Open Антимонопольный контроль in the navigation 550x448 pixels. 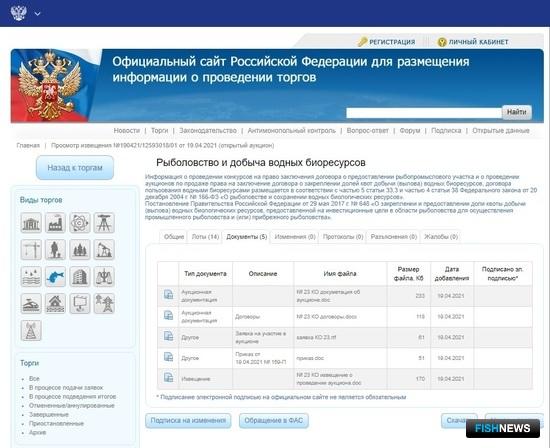coord(291,131)
